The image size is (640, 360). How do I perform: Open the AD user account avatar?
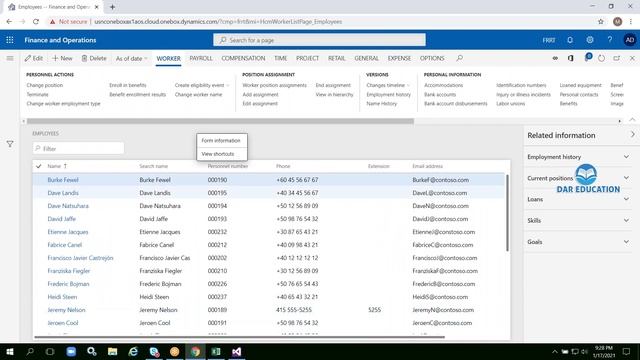(x=630, y=40)
